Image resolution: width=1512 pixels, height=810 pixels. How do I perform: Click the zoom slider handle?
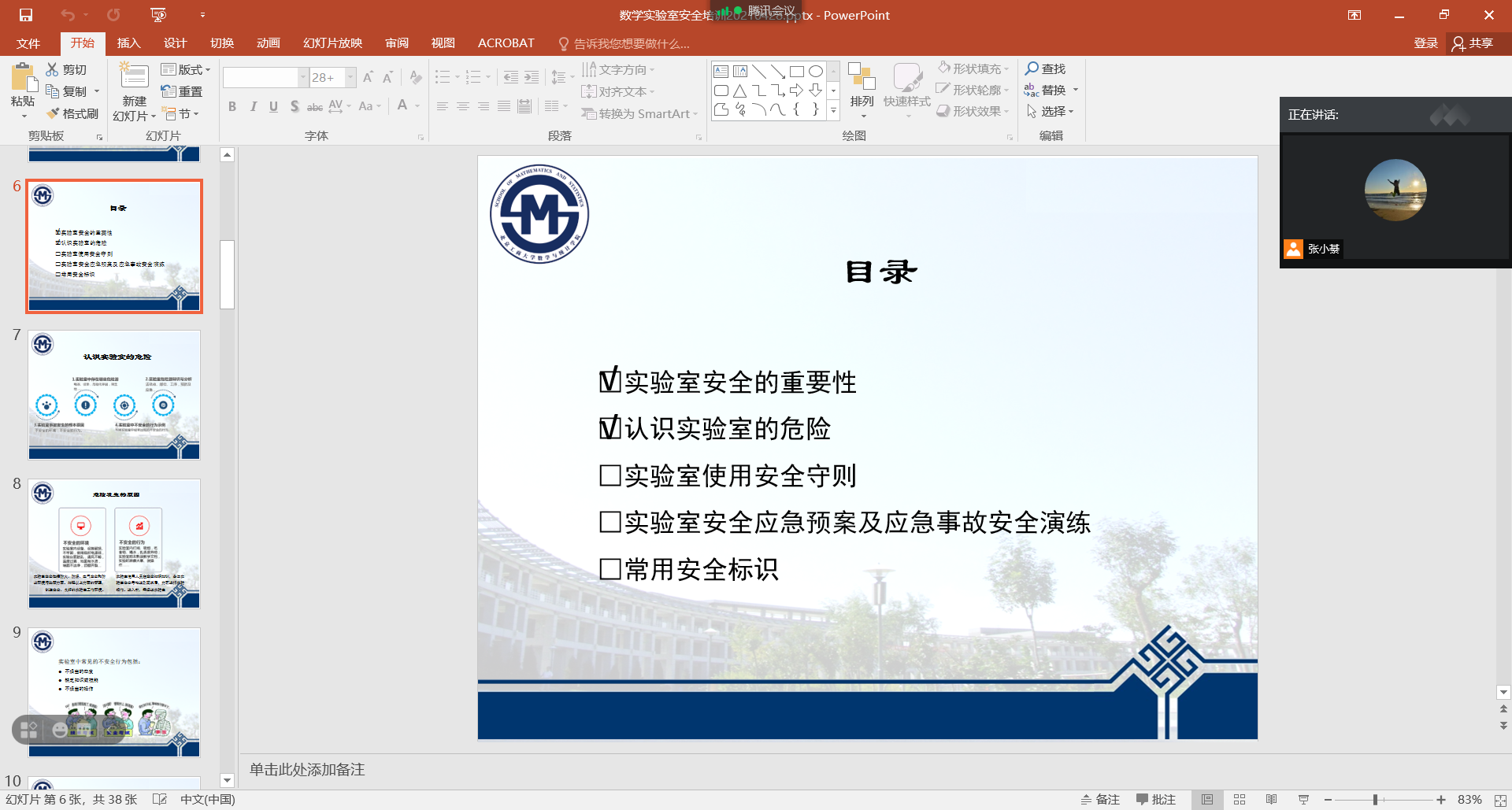pyautogui.click(x=1375, y=800)
